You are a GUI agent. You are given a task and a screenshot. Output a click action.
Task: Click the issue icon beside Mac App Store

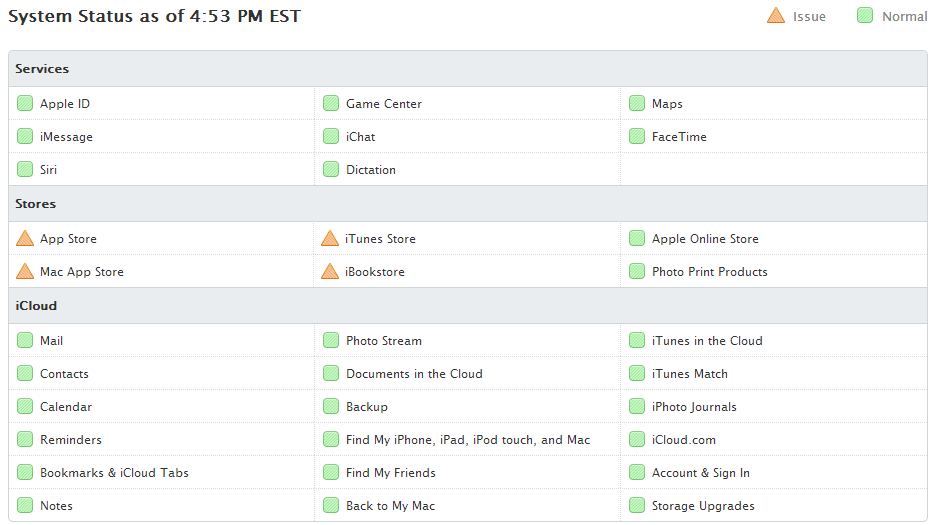[x=25, y=272]
